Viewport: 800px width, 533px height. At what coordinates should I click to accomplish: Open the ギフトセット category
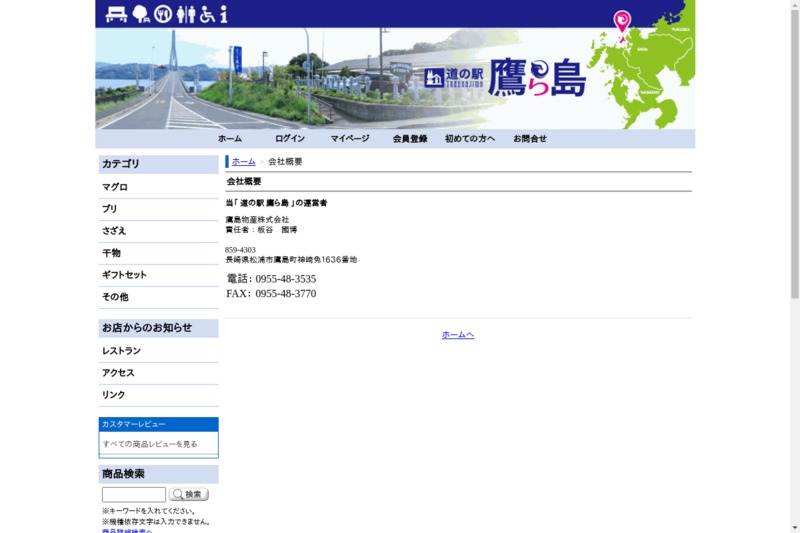124,275
